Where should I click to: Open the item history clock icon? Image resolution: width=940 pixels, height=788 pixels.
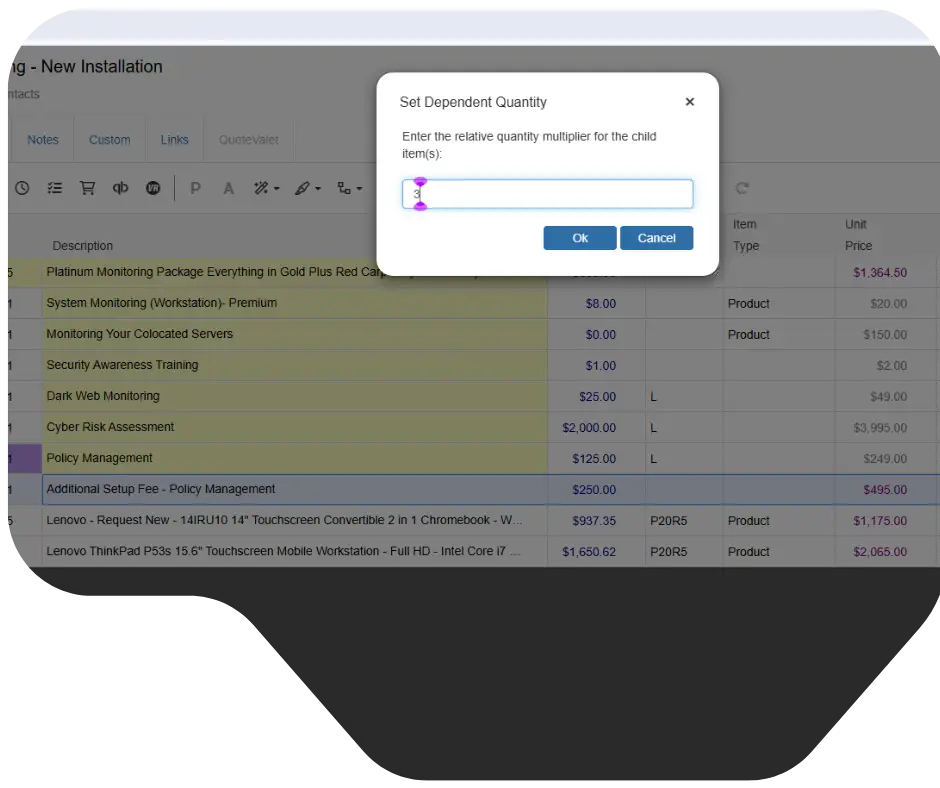(x=22, y=188)
